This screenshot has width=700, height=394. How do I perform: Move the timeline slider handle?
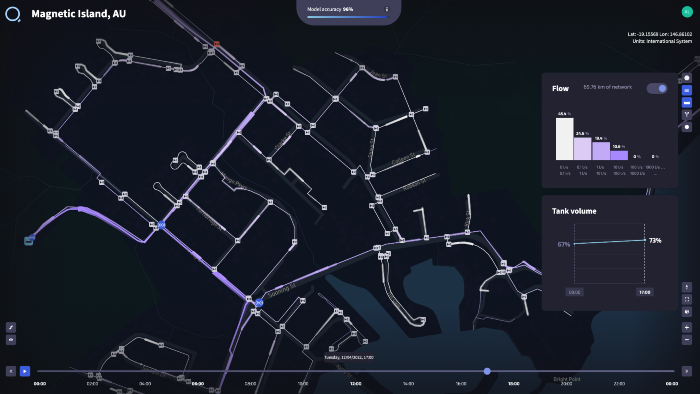(487, 371)
